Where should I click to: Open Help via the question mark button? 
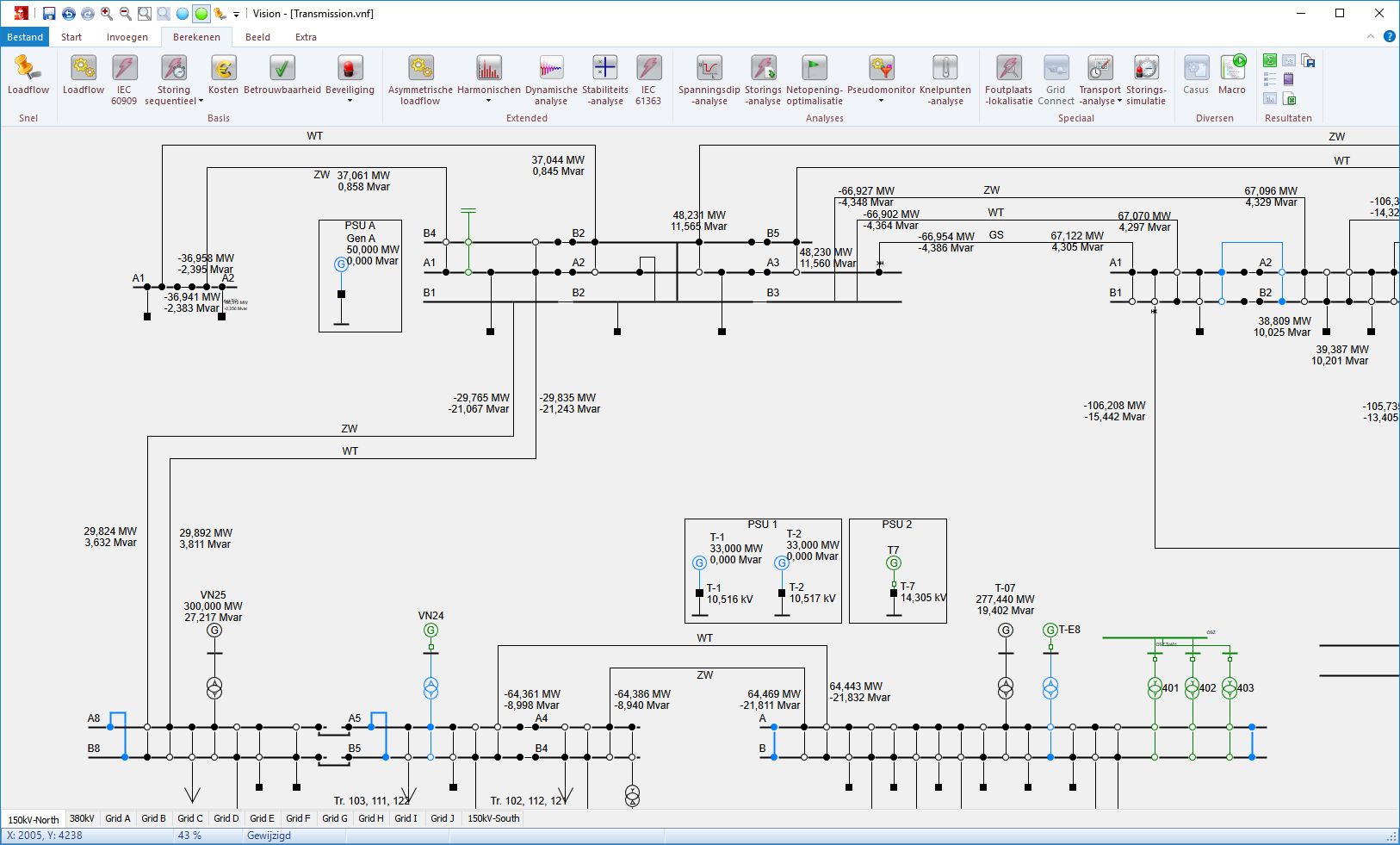[1387, 37]
